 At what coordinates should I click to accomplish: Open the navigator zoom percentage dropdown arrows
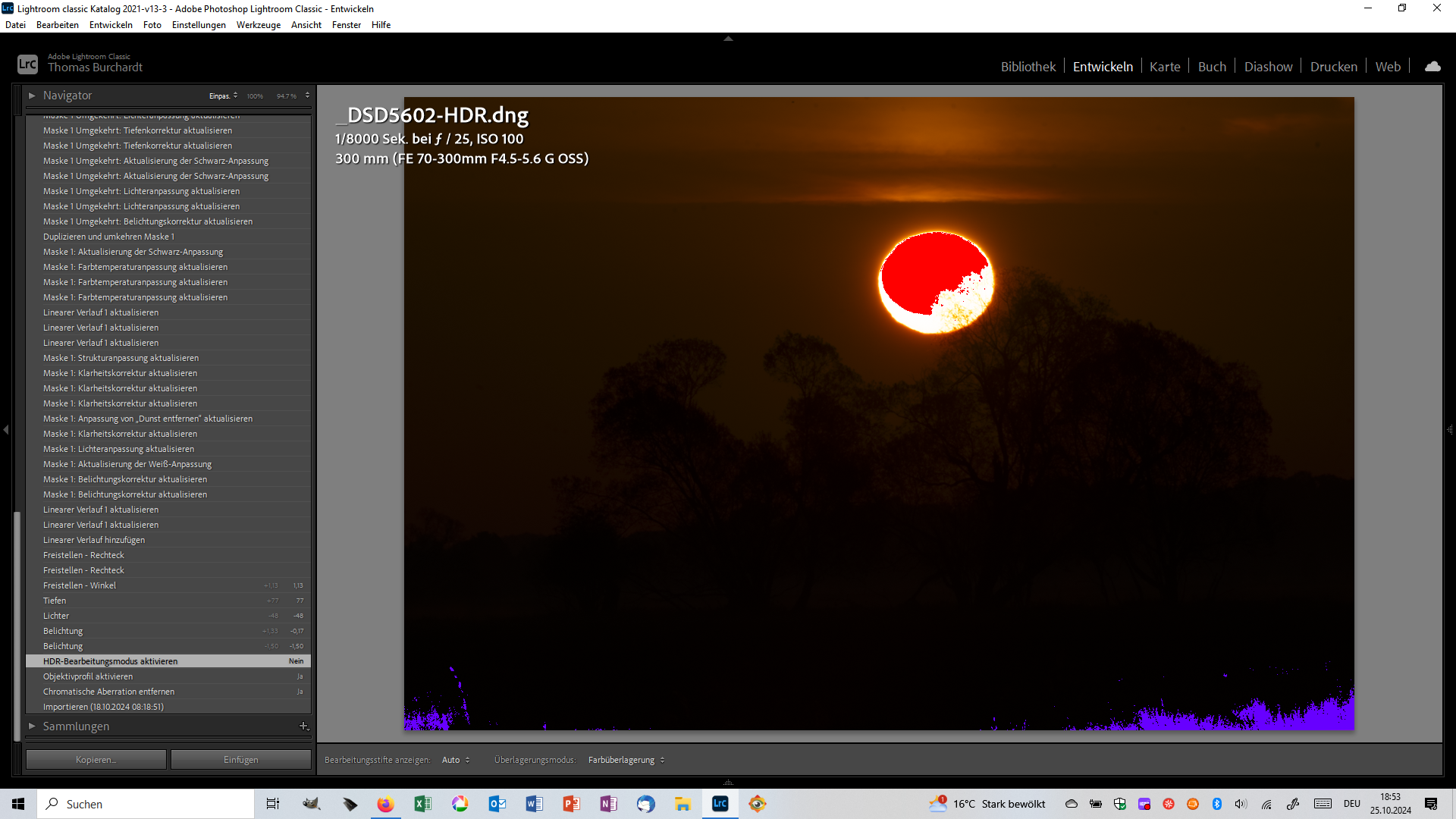[x=307, y=96]
